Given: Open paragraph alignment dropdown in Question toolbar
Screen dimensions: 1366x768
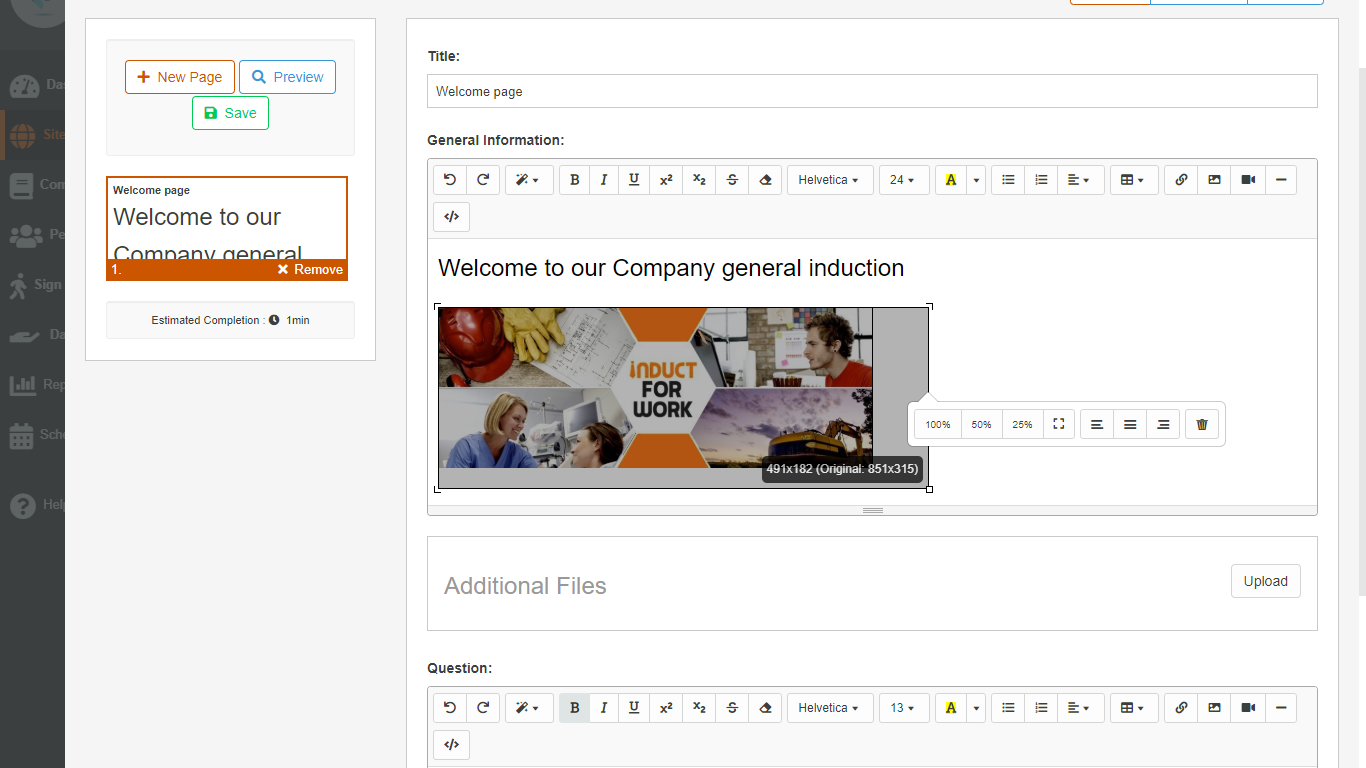Looking at the screenshot, I should coord(1081,708).
